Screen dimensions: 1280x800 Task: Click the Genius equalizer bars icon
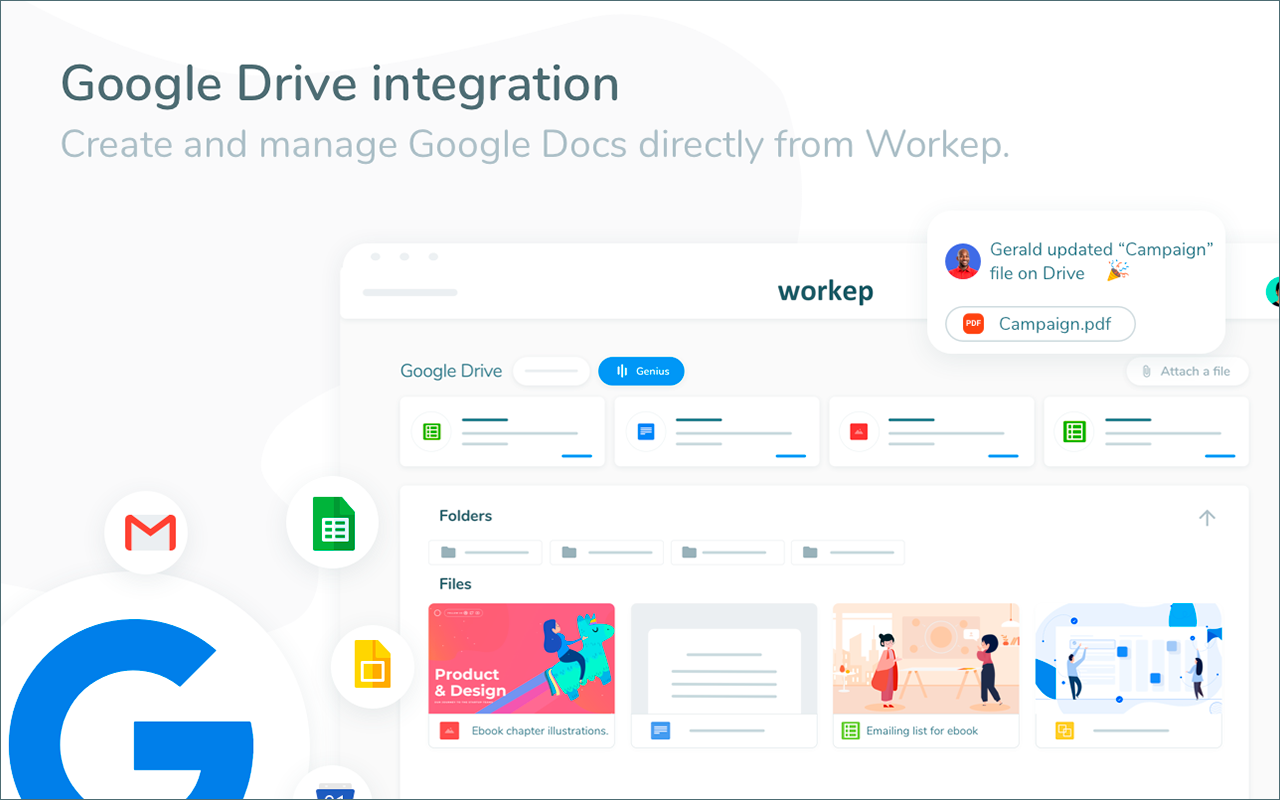(622, 371)
